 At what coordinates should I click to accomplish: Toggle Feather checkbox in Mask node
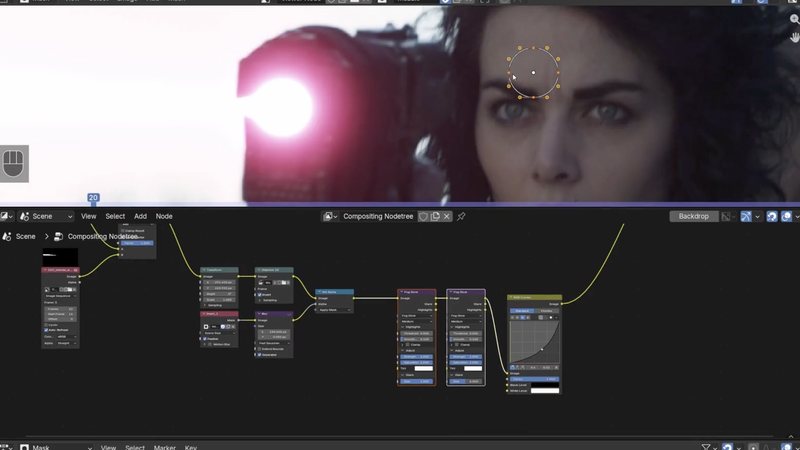[205, 339]
